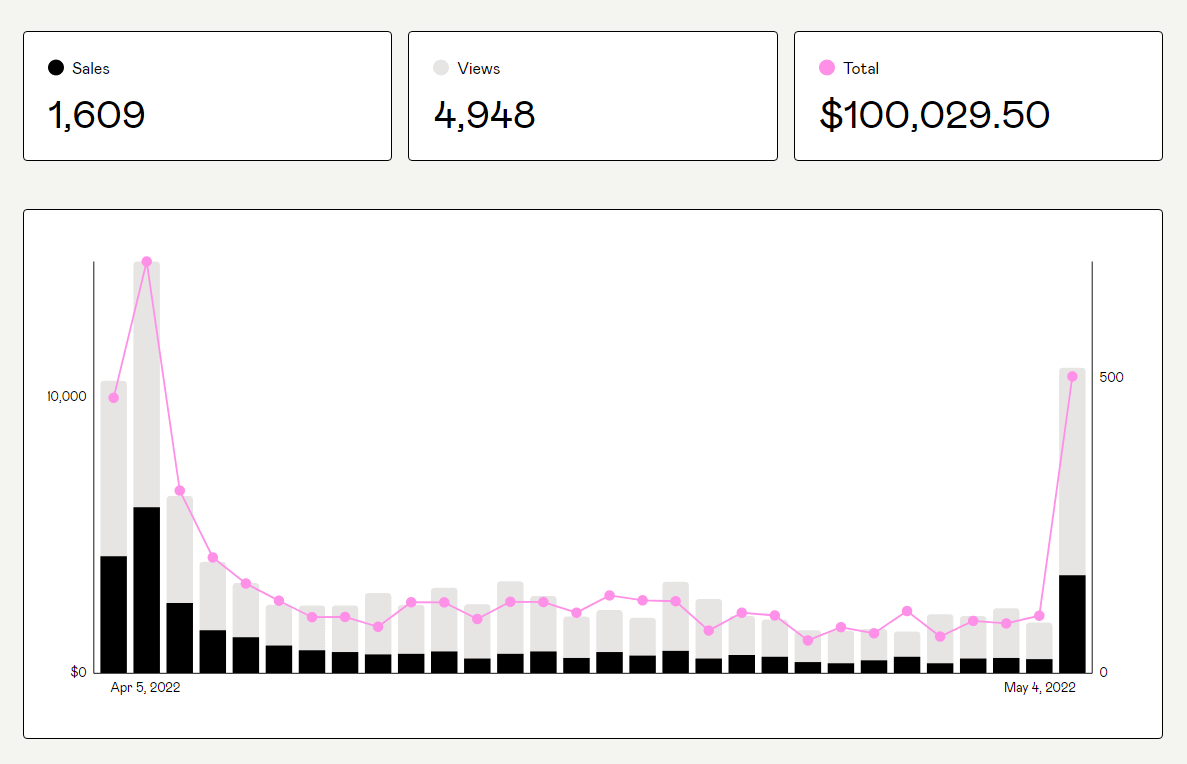
Task: Click the highest pink Total data point
Action: tap(147, 262)
